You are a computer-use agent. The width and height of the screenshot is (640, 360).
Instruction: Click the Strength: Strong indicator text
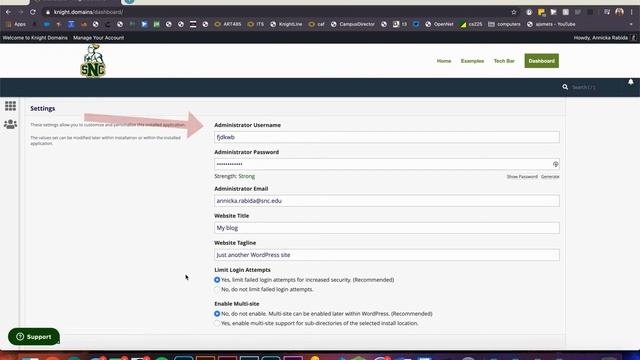pos(235,176)
